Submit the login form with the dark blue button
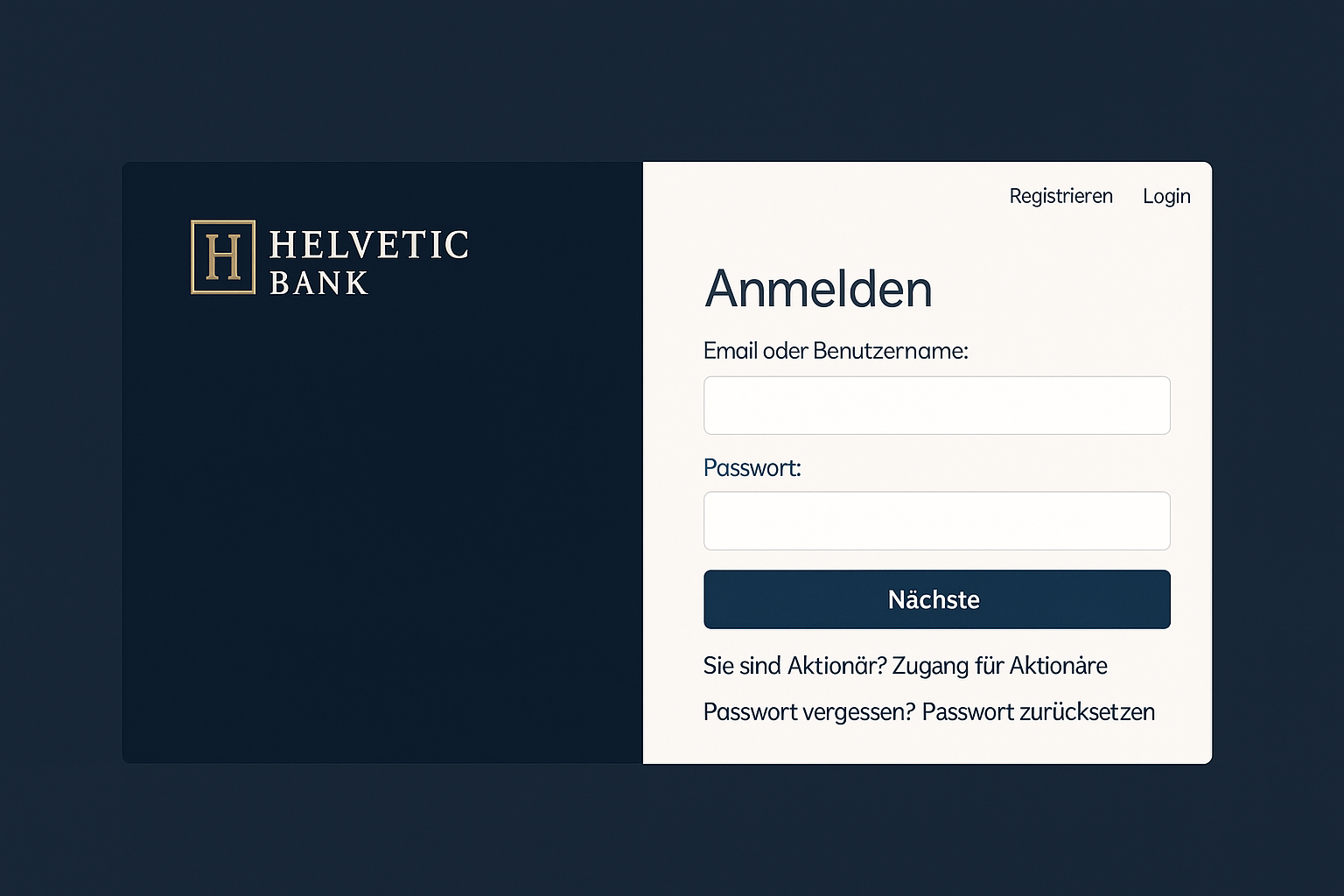This screenshot has height=896, width=1344. pos(936,599)
